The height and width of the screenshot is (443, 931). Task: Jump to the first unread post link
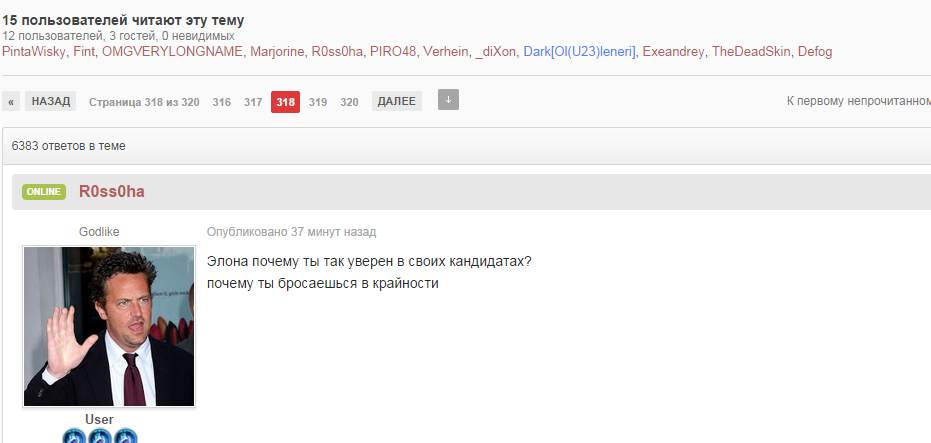[x=859, y=101]
